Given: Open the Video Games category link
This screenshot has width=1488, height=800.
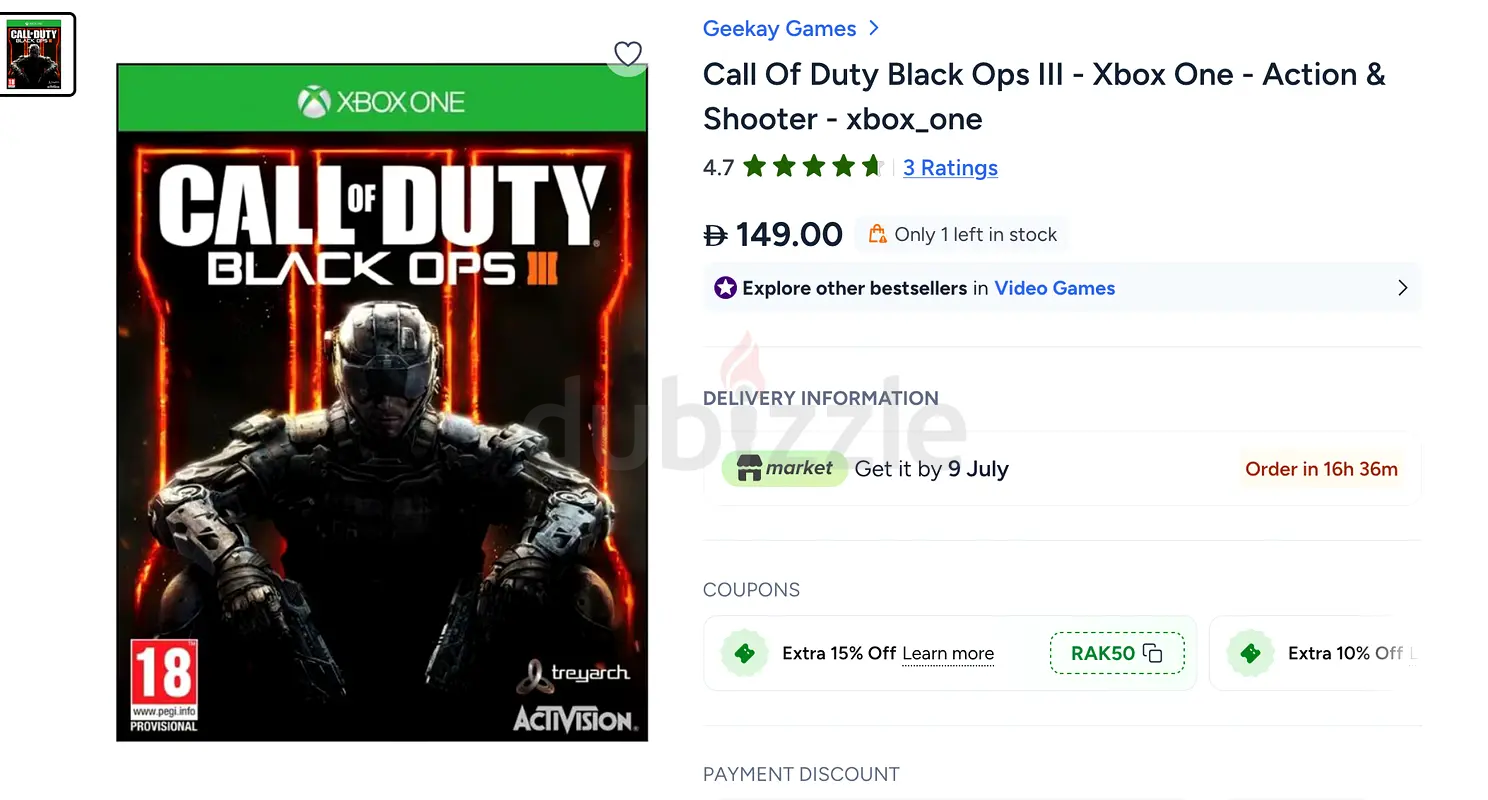Looking at the screenshot, I should [x=1055, y=288].
